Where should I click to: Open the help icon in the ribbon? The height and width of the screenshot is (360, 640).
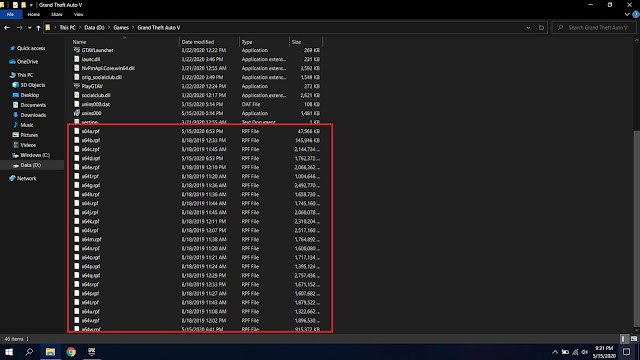point(636,14)
